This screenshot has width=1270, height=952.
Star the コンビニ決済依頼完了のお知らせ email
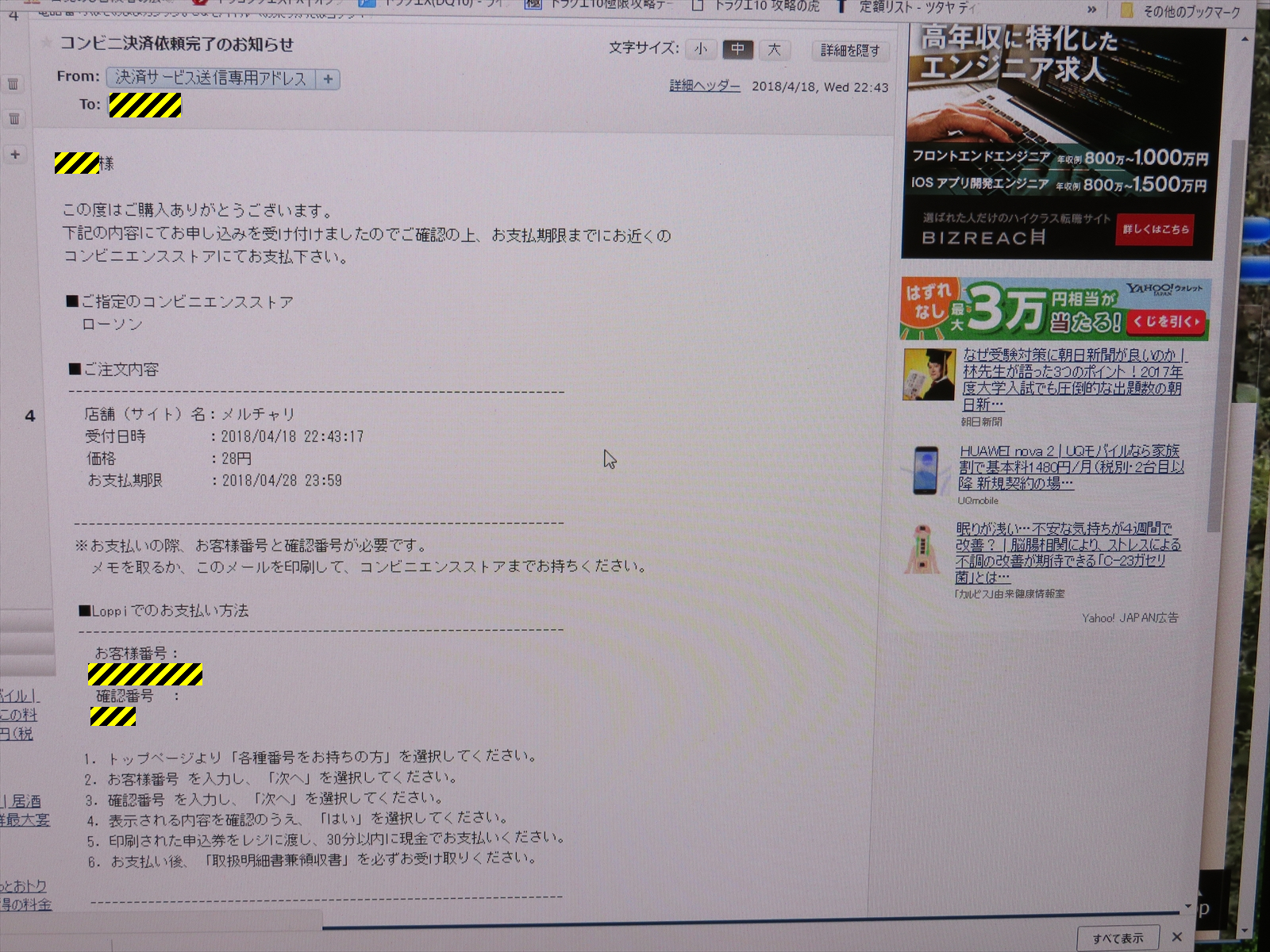[47, 44]
